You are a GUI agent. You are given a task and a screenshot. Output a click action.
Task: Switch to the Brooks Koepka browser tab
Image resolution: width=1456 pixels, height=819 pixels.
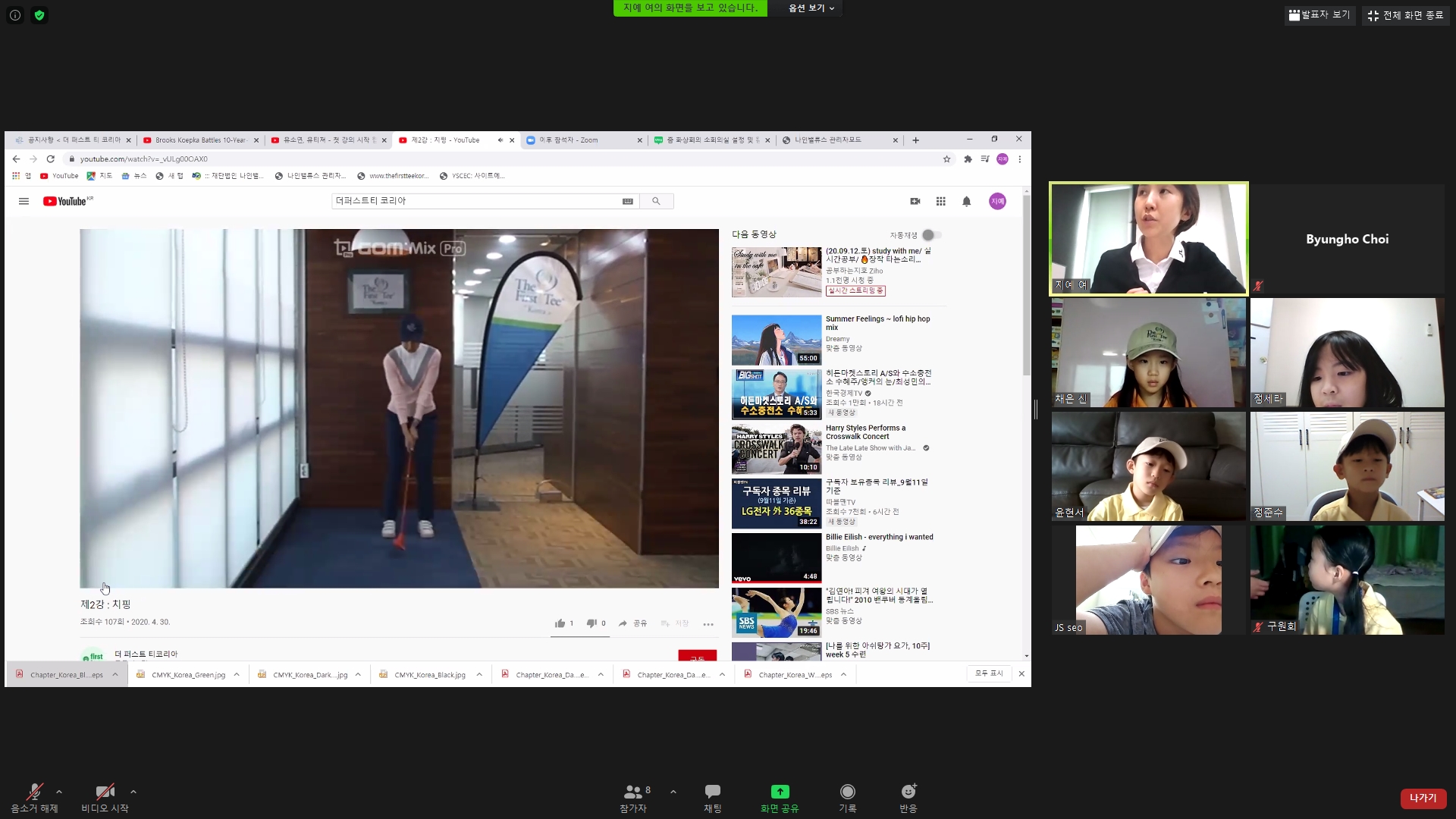[x=200, y=140]
